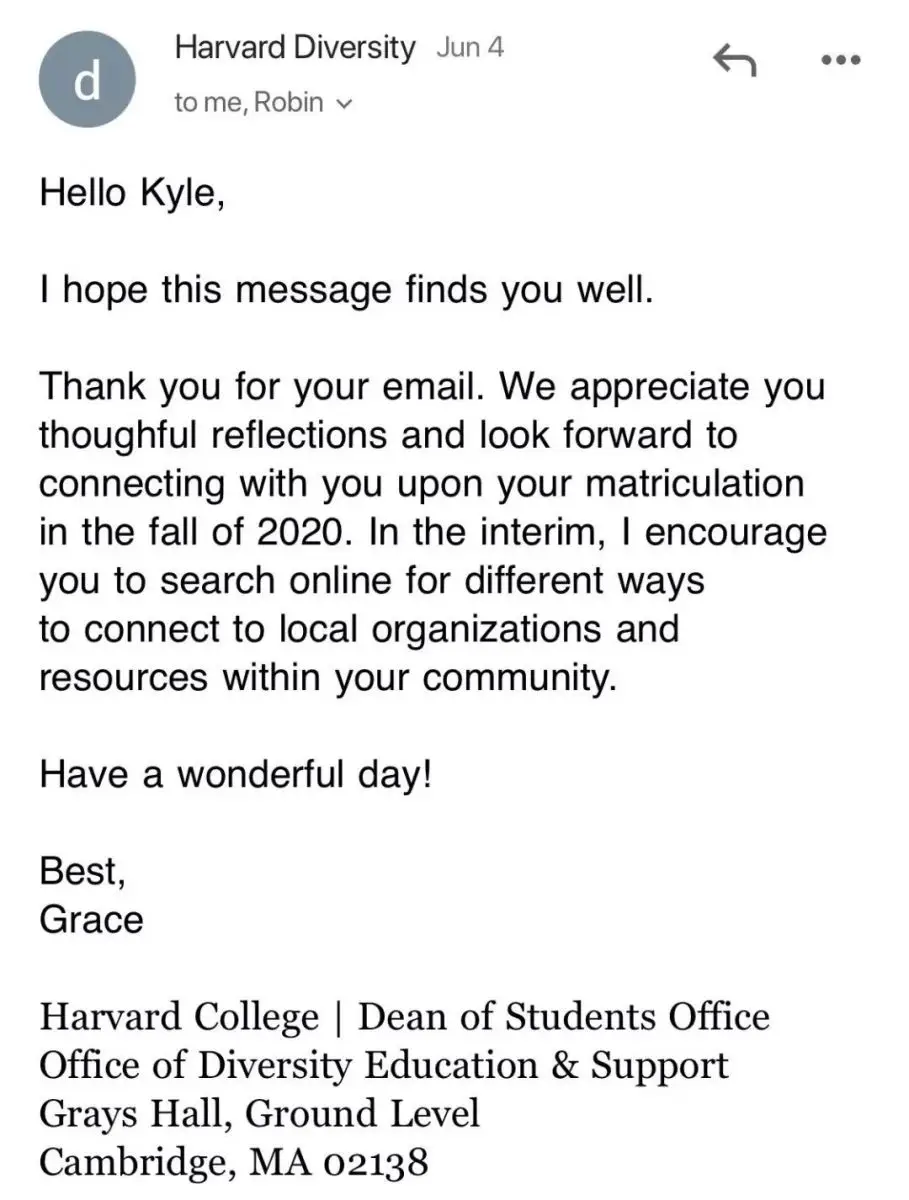This screenshot has height=1200, width=909.
Task: Tap the Harvard Diversity sender name
Action: click(294, 48)
